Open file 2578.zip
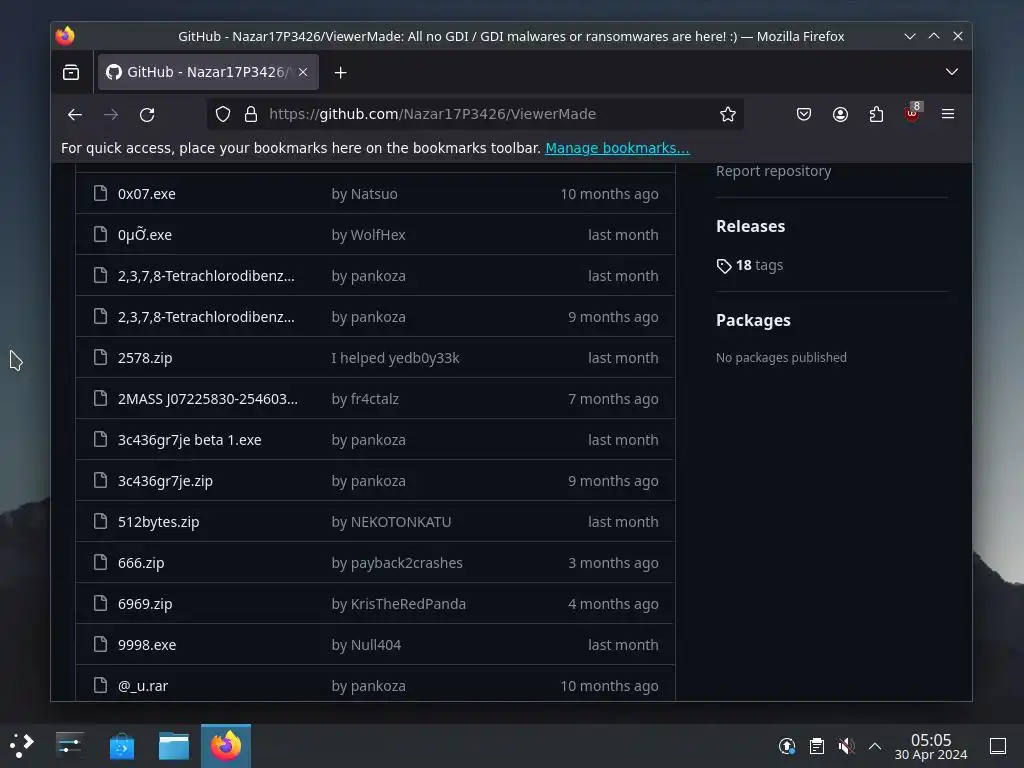1024x768 pixels. 145,358
